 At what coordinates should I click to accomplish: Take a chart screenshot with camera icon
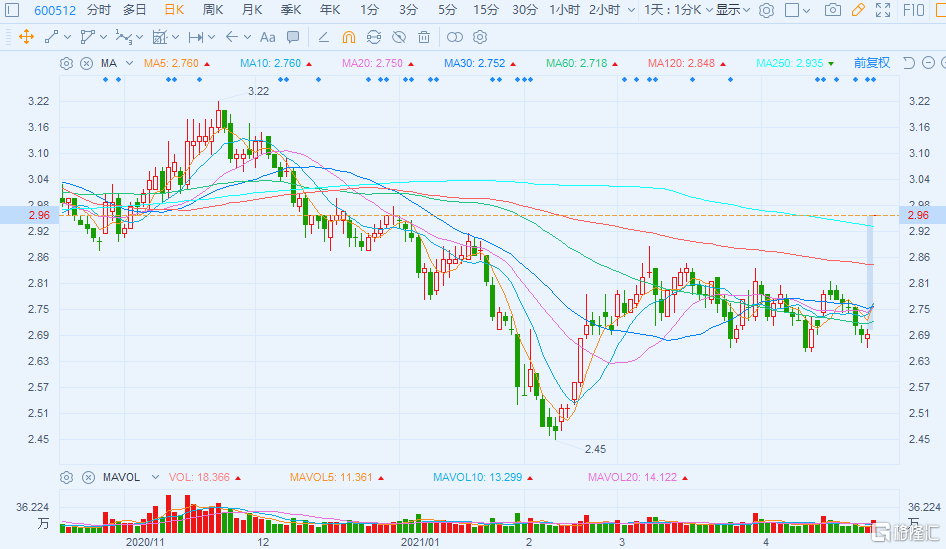[x=832, y=10]
